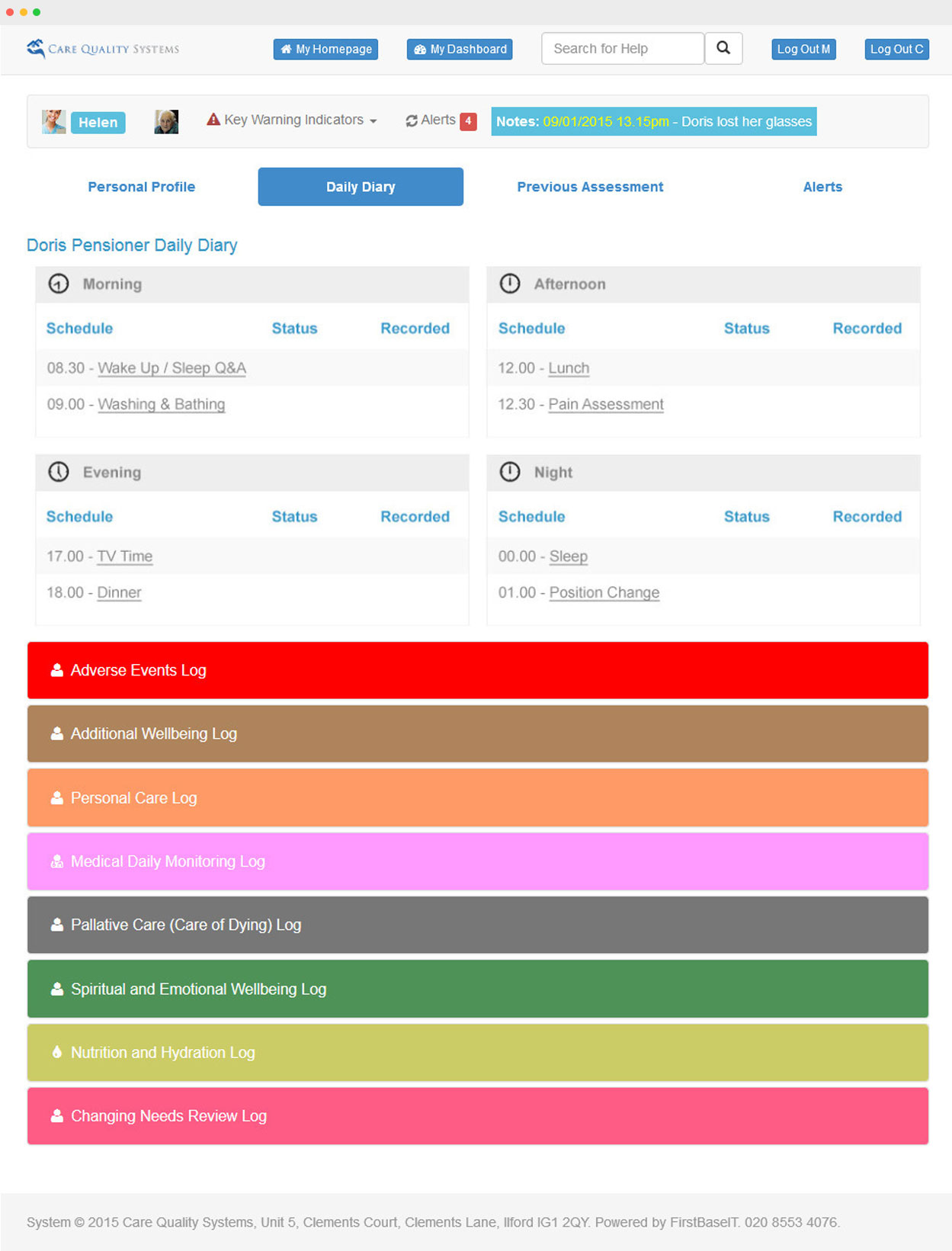Switch to the Personal Profile tab
This screenshot has width=952, height=1251.
coord(141,187)
